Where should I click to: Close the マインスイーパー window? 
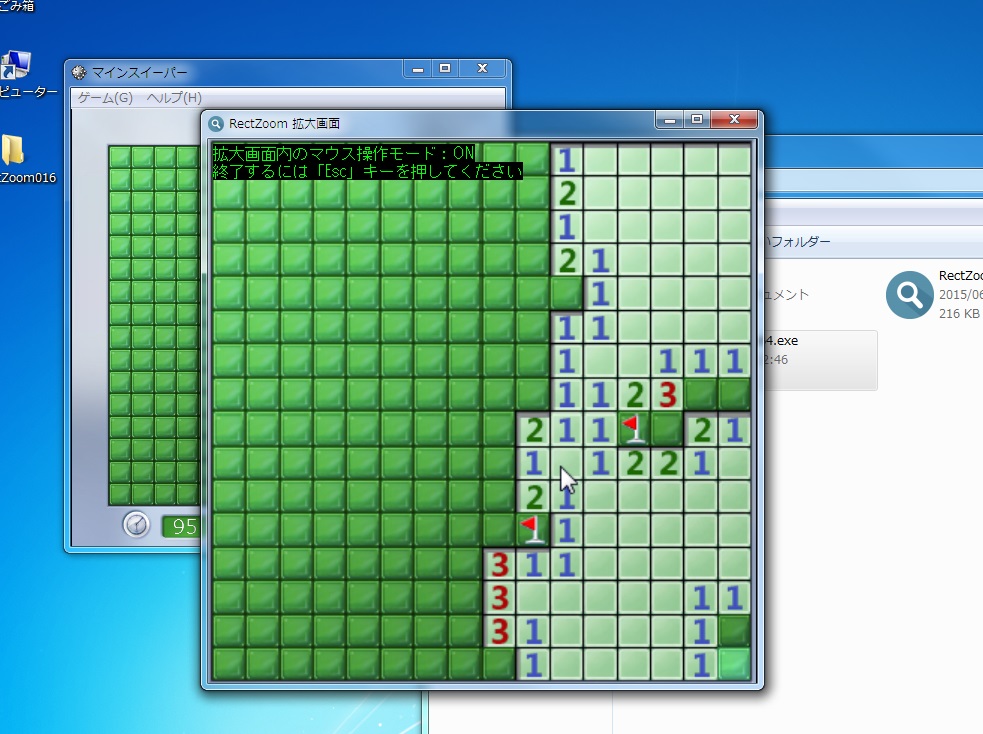(483, 69)
